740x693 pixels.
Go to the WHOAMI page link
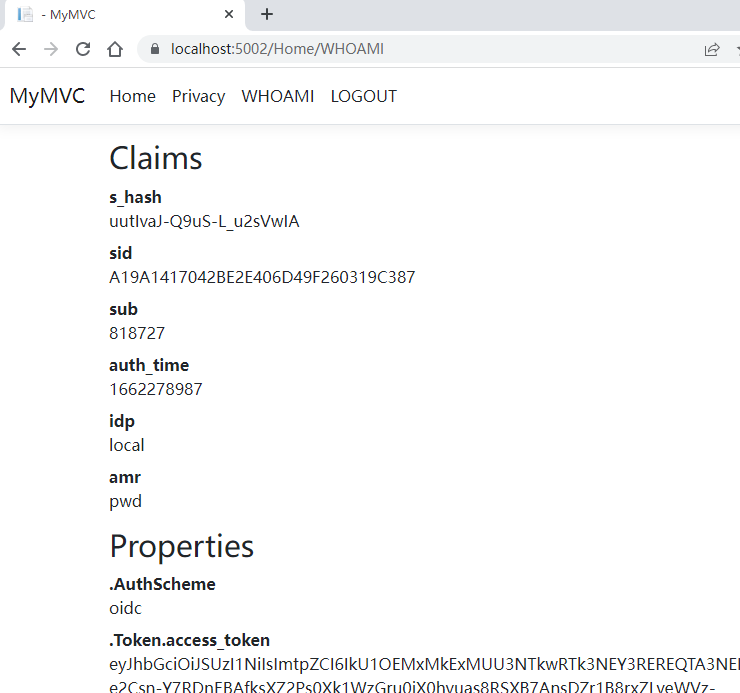[278, 96]
